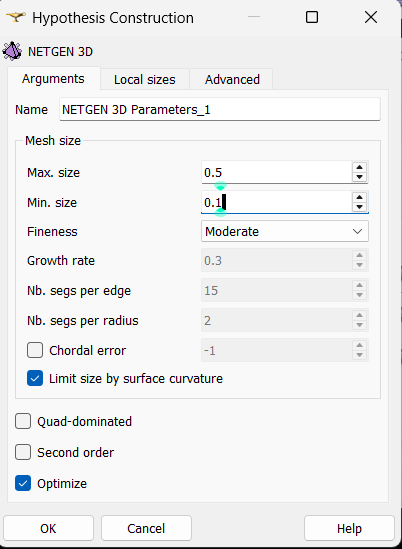Confirm with the OK button

pyautogui.click(x=48, y=528)
